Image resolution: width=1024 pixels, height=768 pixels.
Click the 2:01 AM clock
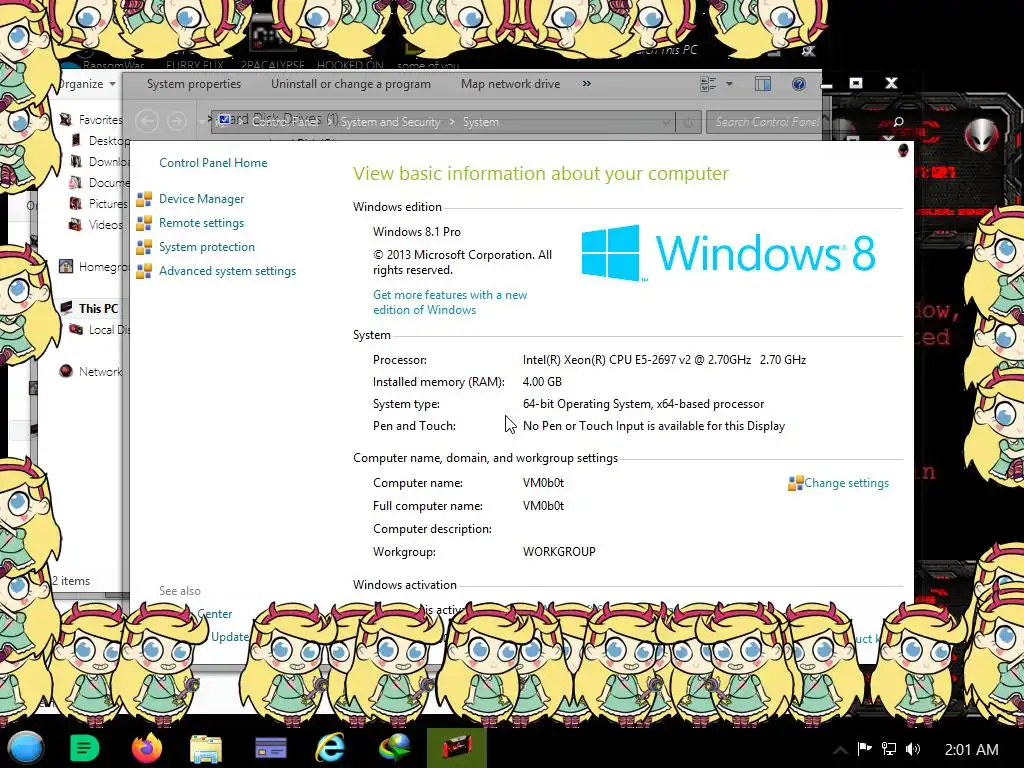click(x=971, y=750)
